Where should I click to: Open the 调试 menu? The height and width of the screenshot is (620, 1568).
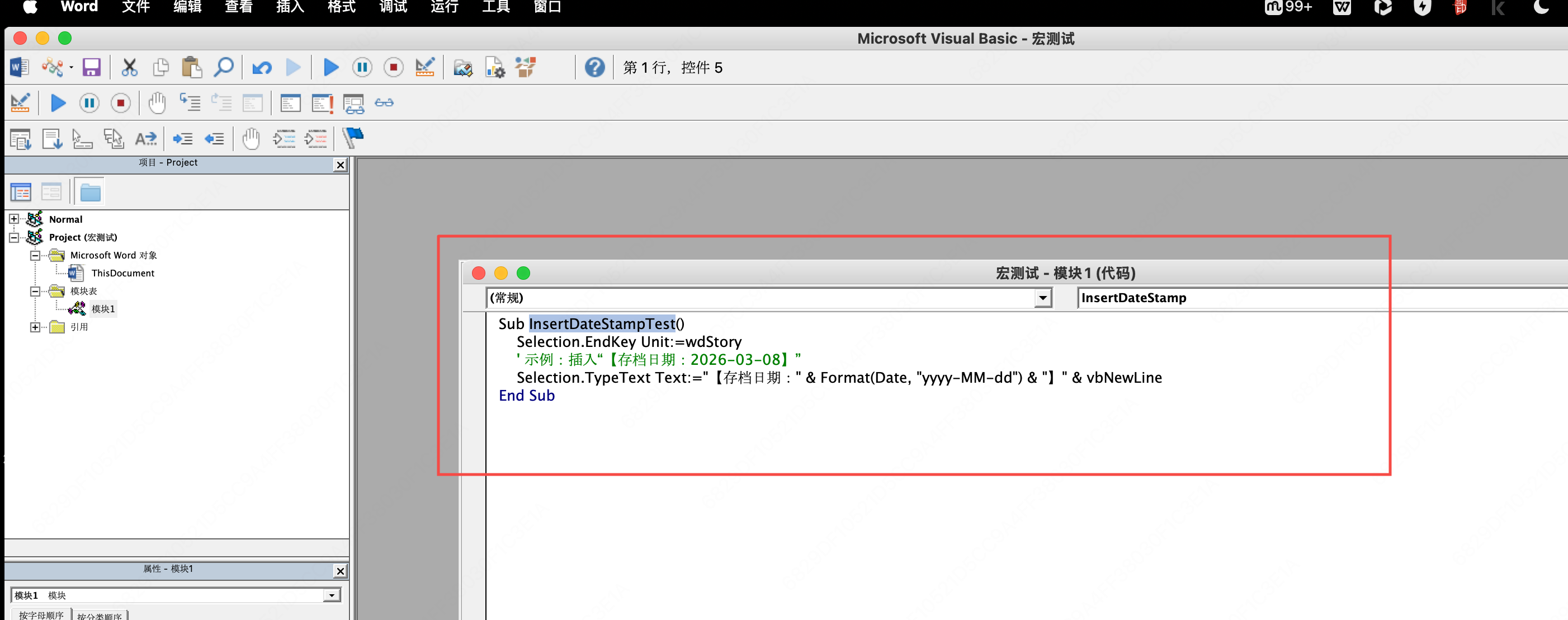click(393, 7)
